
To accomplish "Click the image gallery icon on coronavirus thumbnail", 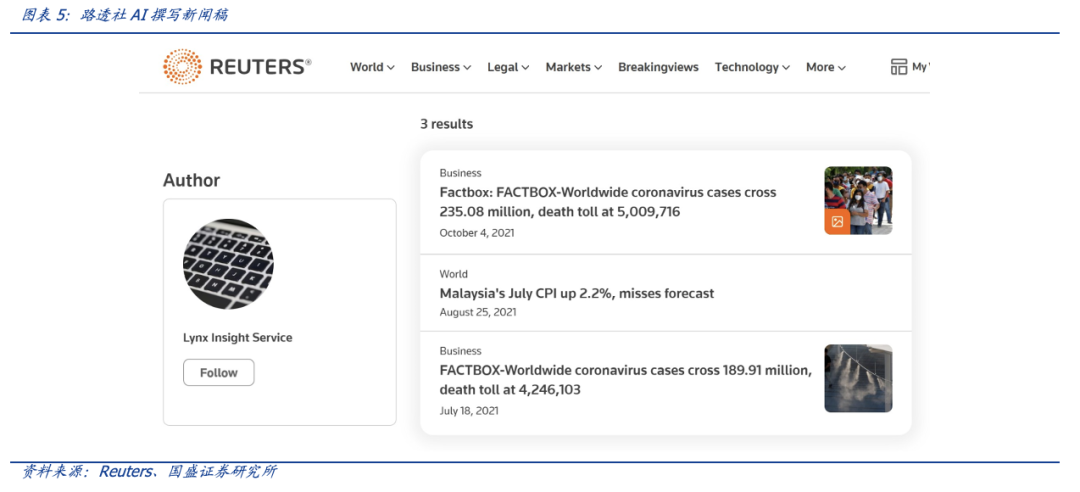I will pos(837,222).
